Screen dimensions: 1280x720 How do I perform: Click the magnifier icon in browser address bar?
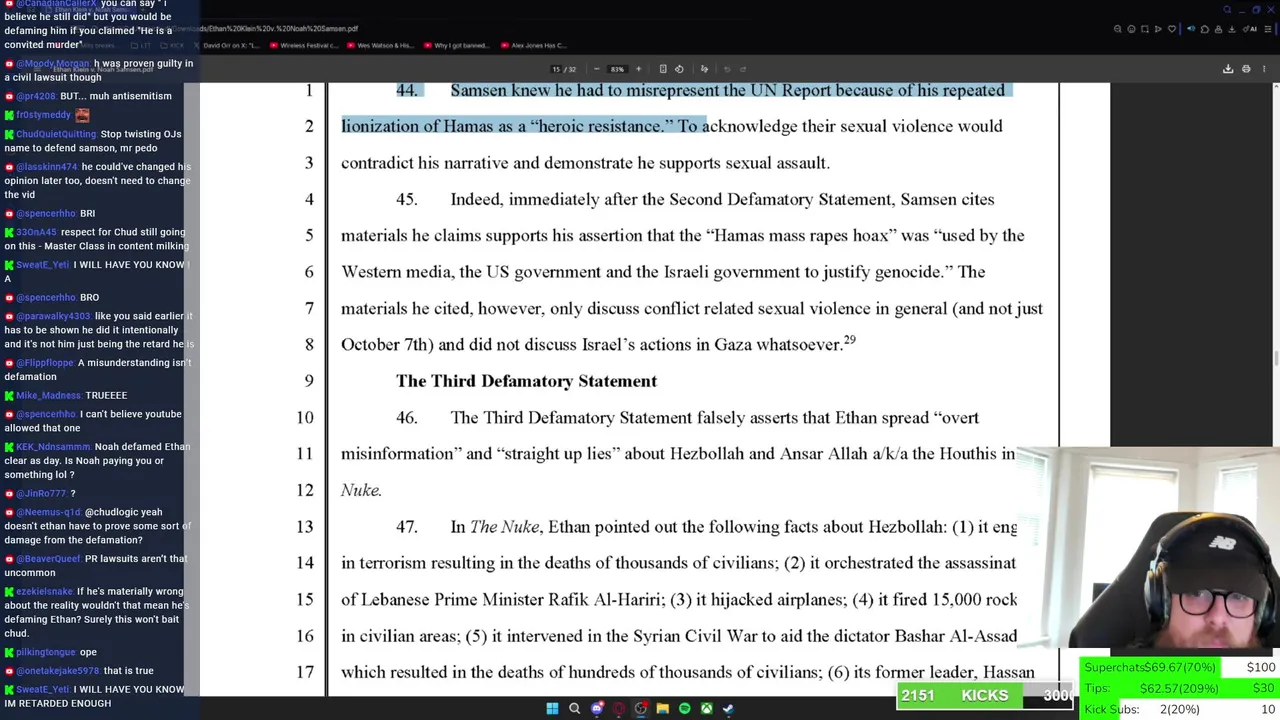tap(1118, 29)
